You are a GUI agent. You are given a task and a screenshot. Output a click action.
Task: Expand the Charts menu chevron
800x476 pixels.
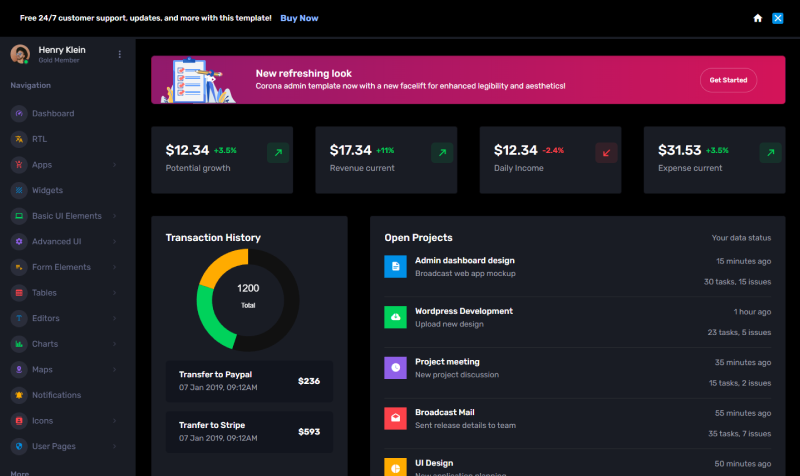(x=114, y=344)
